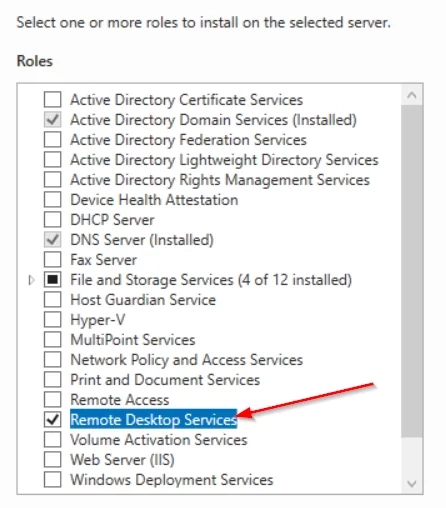Enable the Hyper-V role checkbox
Screen dimensions: 446x508
coord(52,320)
